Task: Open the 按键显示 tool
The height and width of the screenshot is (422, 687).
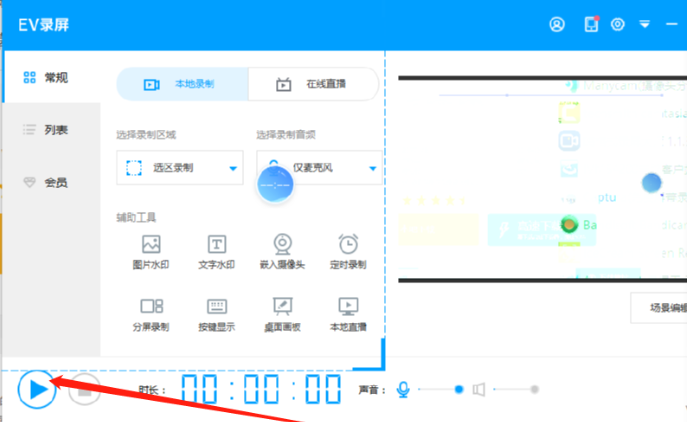Action: [x=216, y=315]
